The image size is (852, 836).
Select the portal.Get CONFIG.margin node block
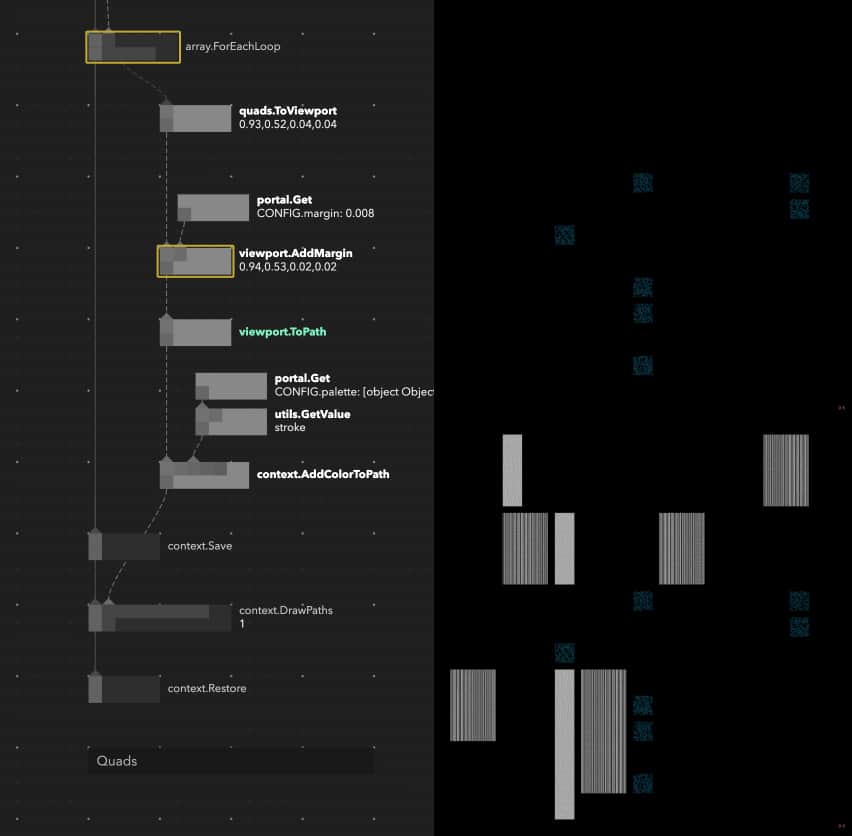(214, 208)
